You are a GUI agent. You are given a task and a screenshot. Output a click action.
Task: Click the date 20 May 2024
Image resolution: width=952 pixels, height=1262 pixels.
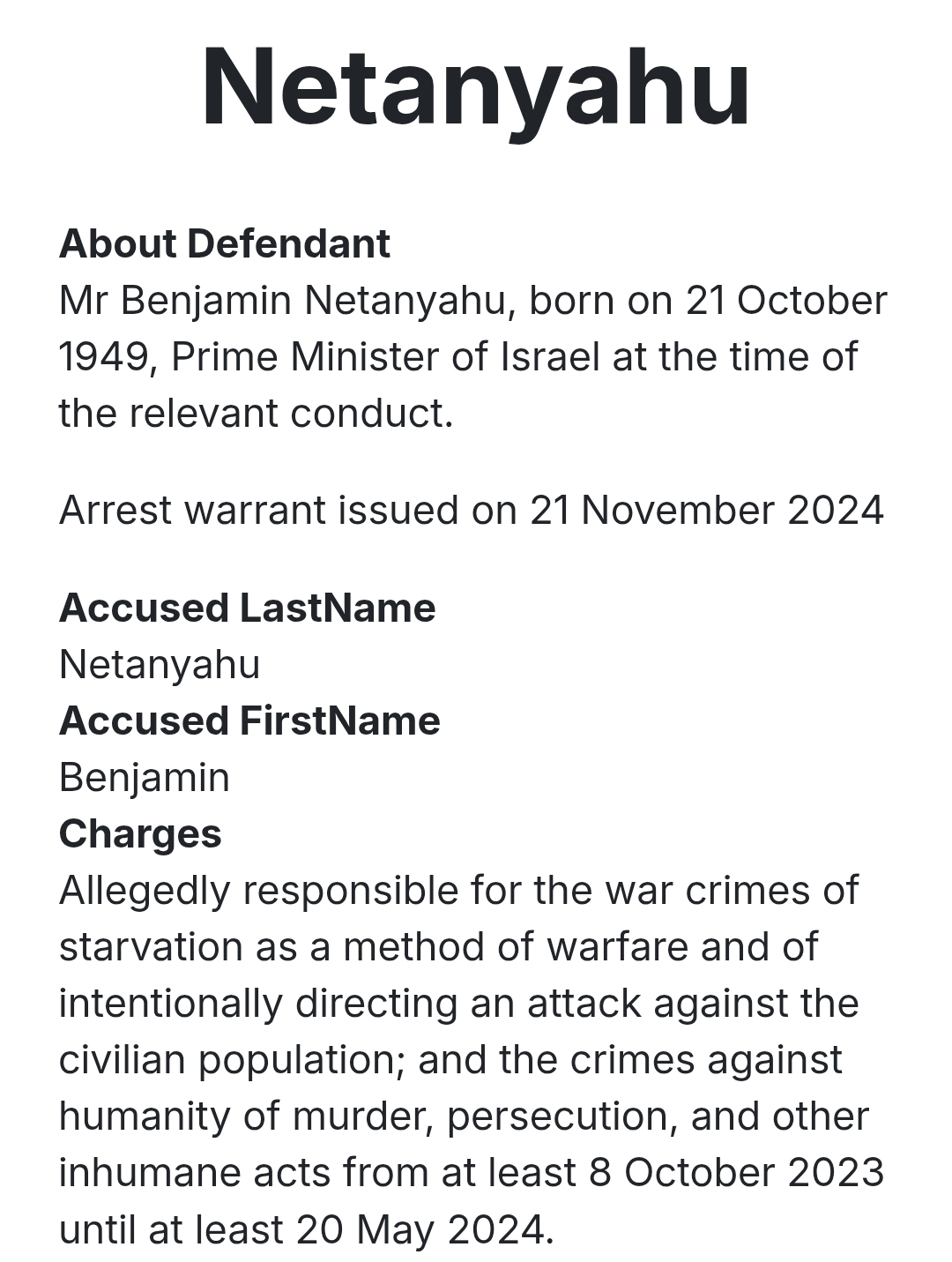click(x=425, y=1229)
